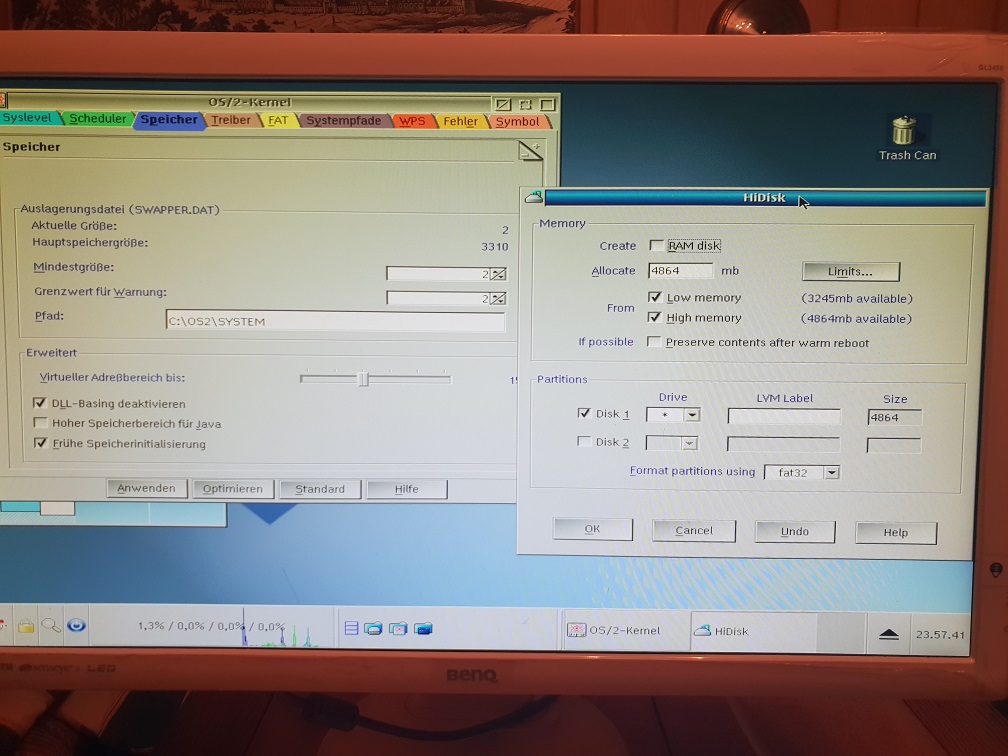Click the blue striped list icon in taskbar tray
Viewport: 1008px width, 756px height.
tap(351, 628)
